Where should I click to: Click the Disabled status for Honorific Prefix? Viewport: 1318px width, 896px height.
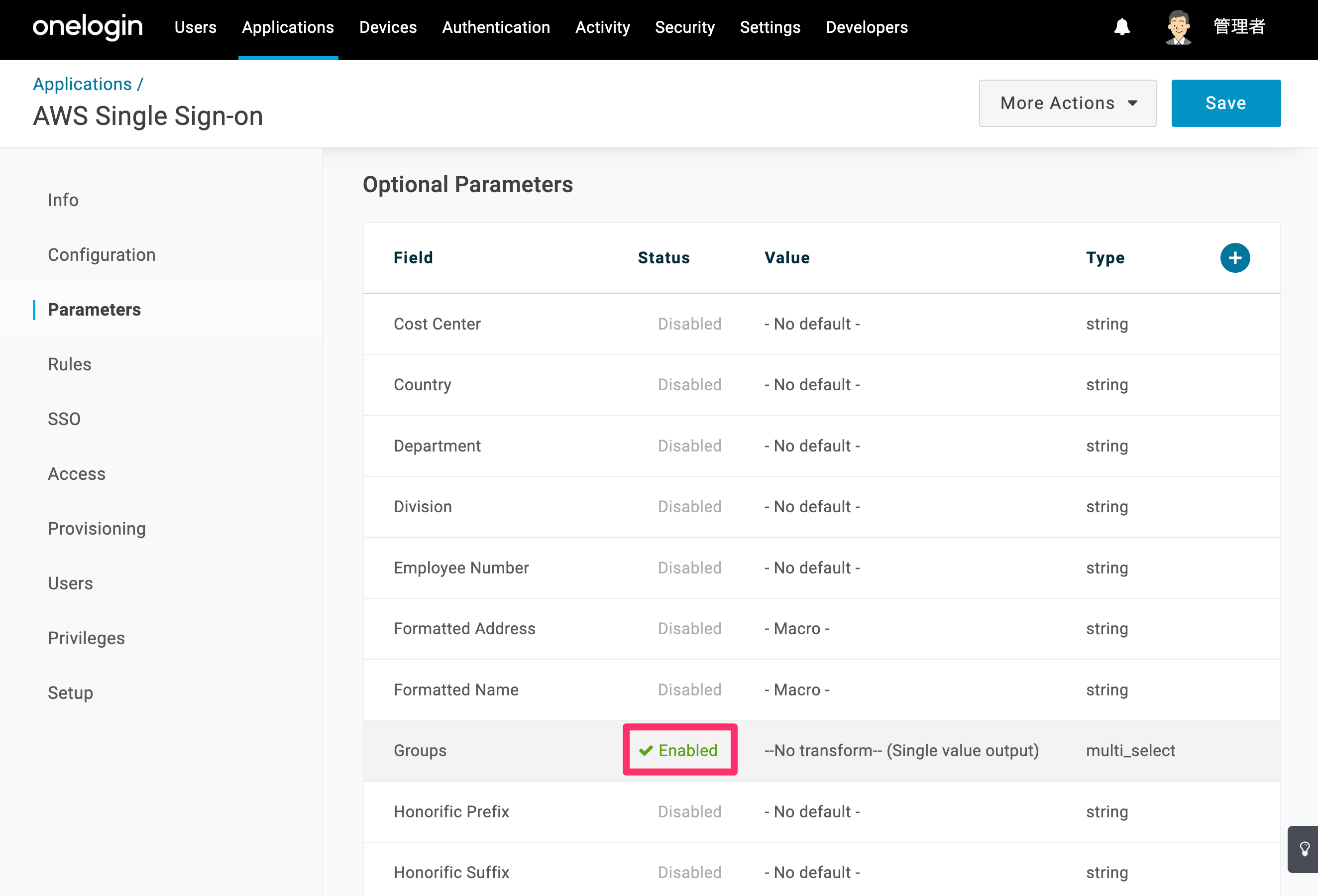[690, 812]
